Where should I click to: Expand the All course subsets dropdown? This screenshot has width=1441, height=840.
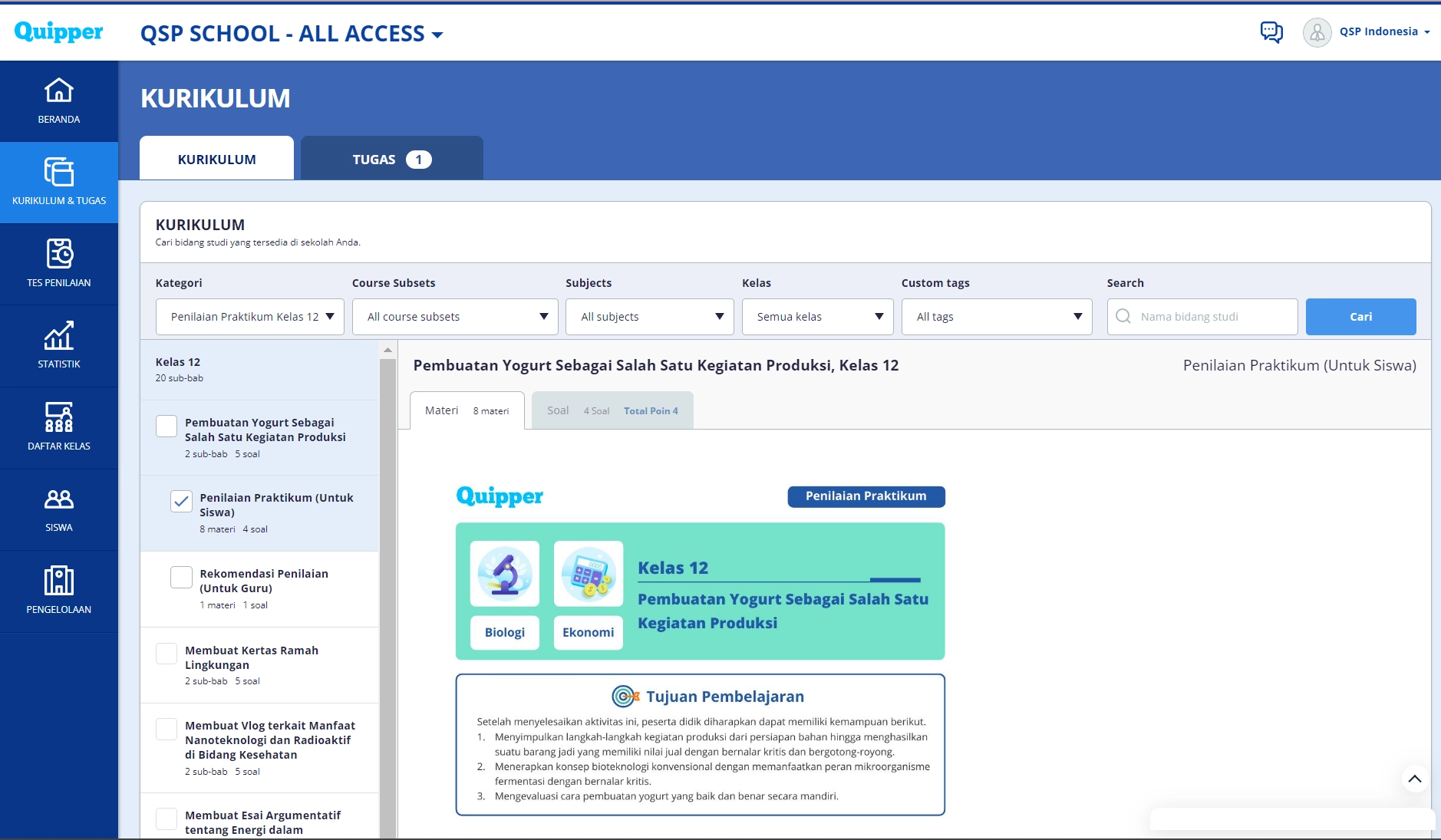click(x=455, y=317)
